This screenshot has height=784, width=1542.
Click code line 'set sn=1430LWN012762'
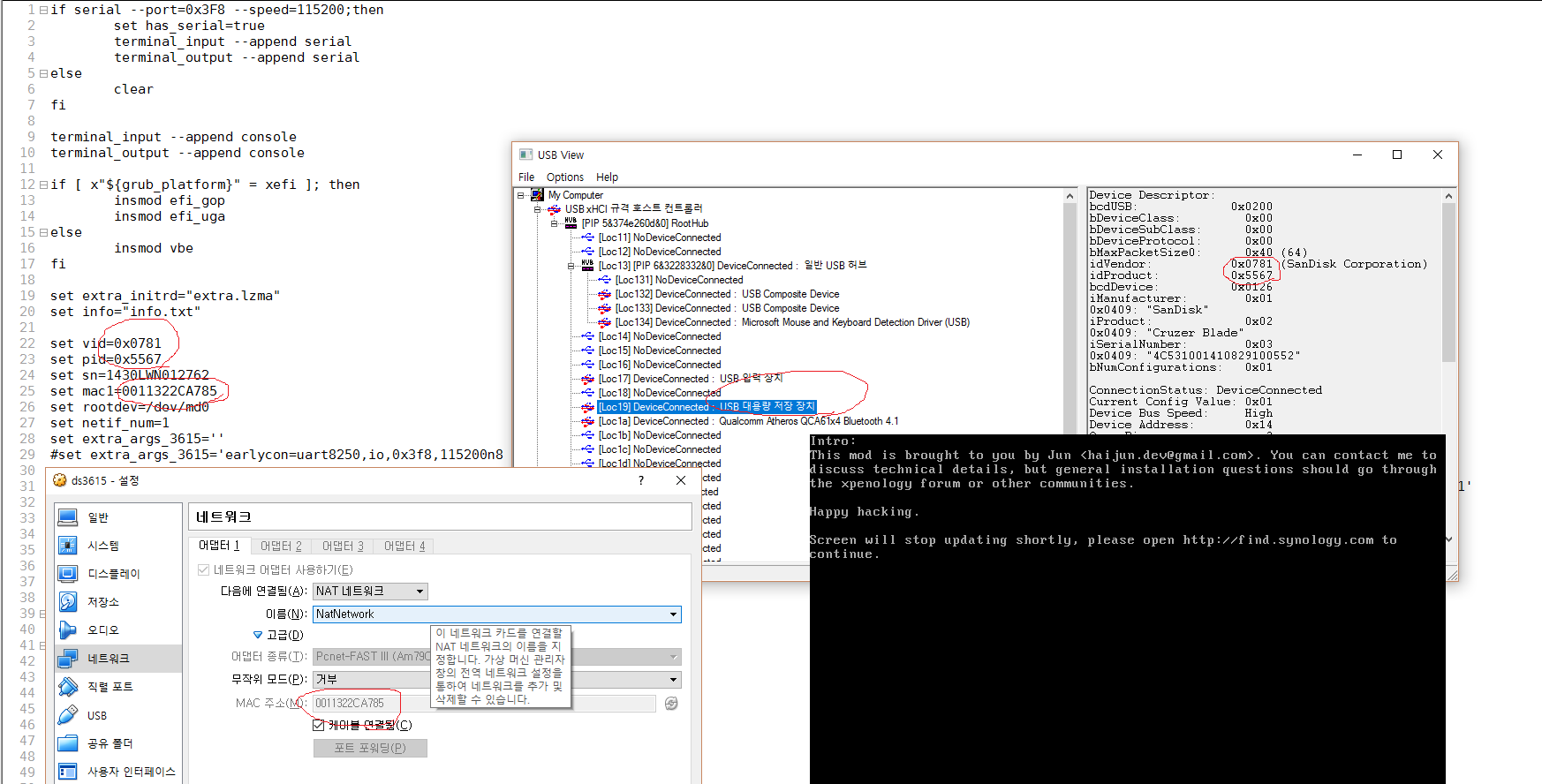coord(130,375)
